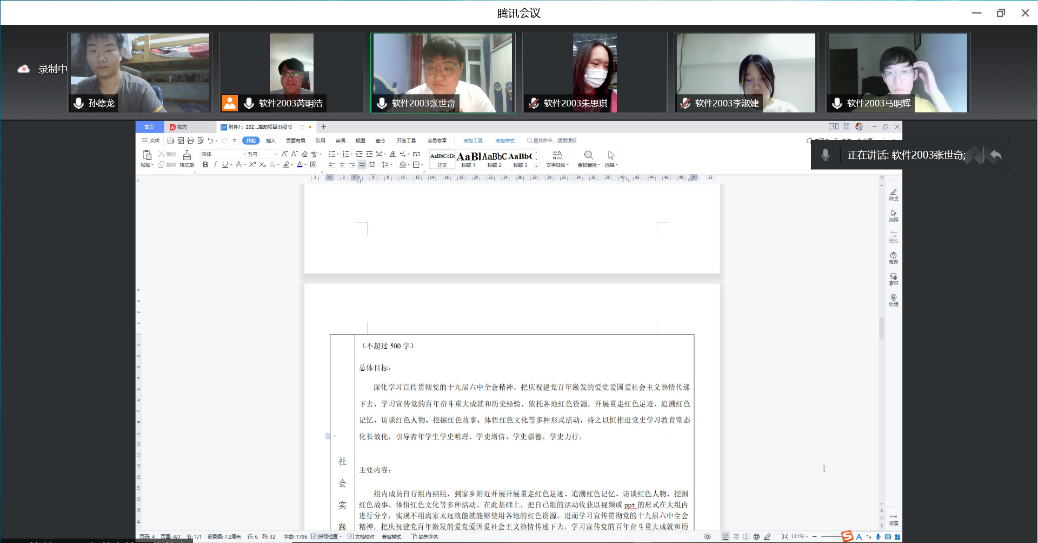Toggle Underline text formatting

tap(224, 165)
